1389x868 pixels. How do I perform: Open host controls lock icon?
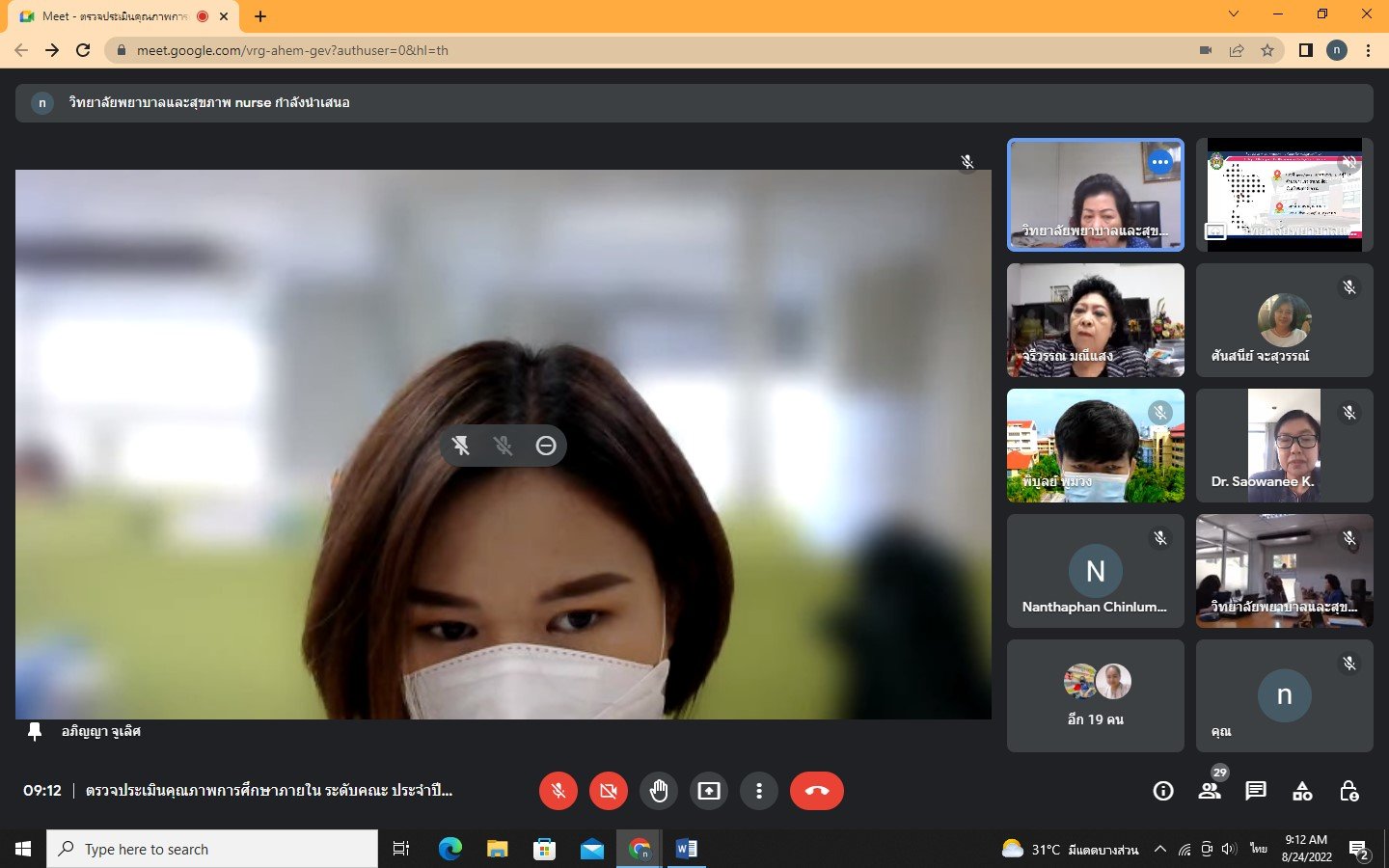1349,791
